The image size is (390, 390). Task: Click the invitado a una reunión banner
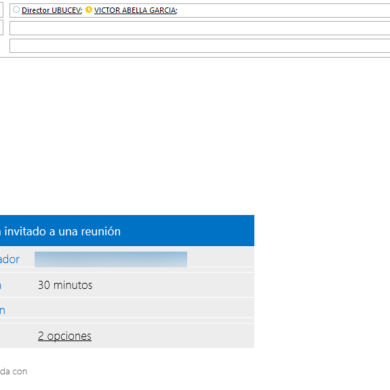127,231
